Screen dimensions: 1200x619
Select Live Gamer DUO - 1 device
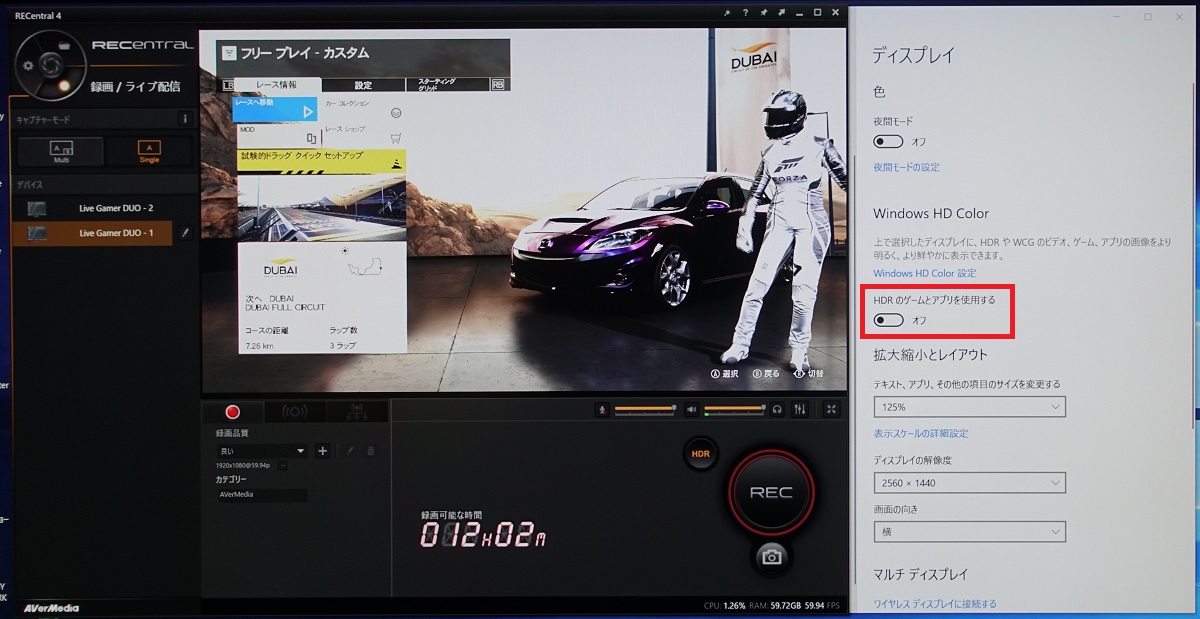(x=93, y=233)
